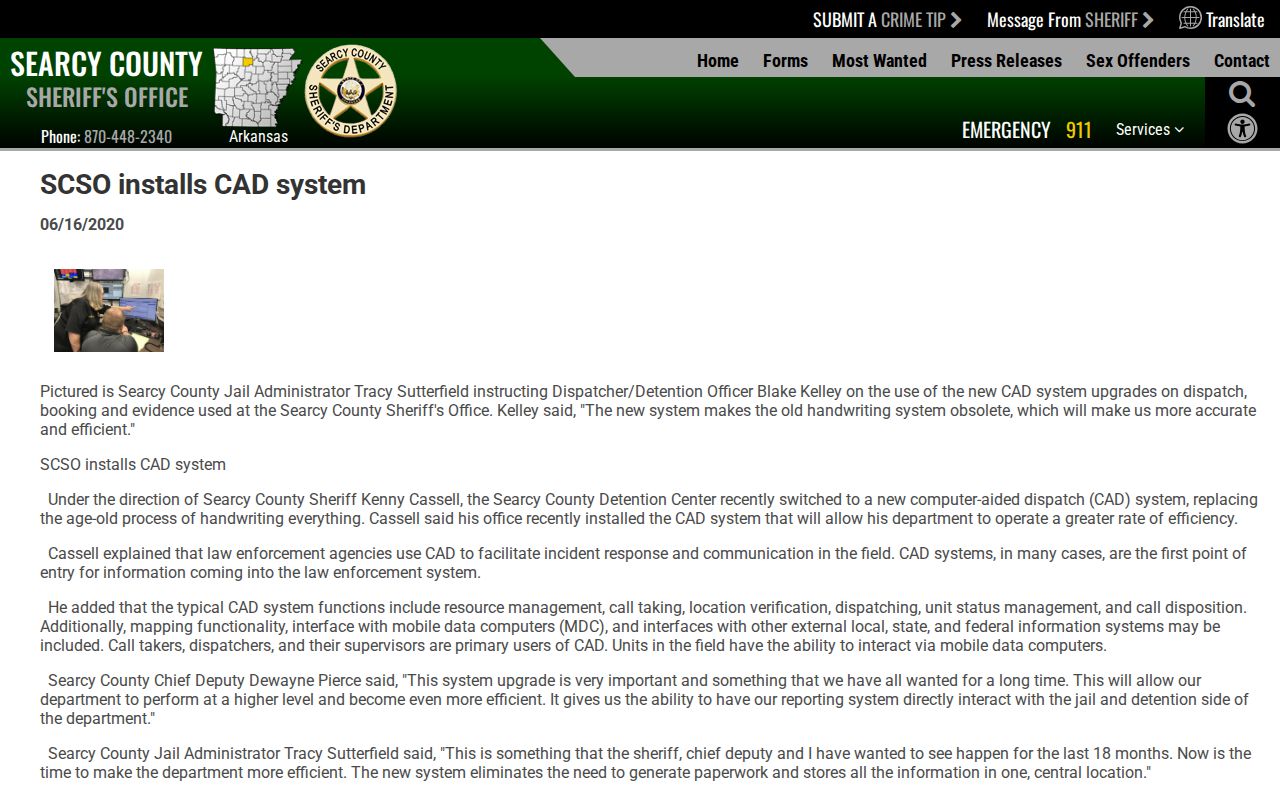
Task: View the Most Wanted page
Action: [x=879, y=60]
